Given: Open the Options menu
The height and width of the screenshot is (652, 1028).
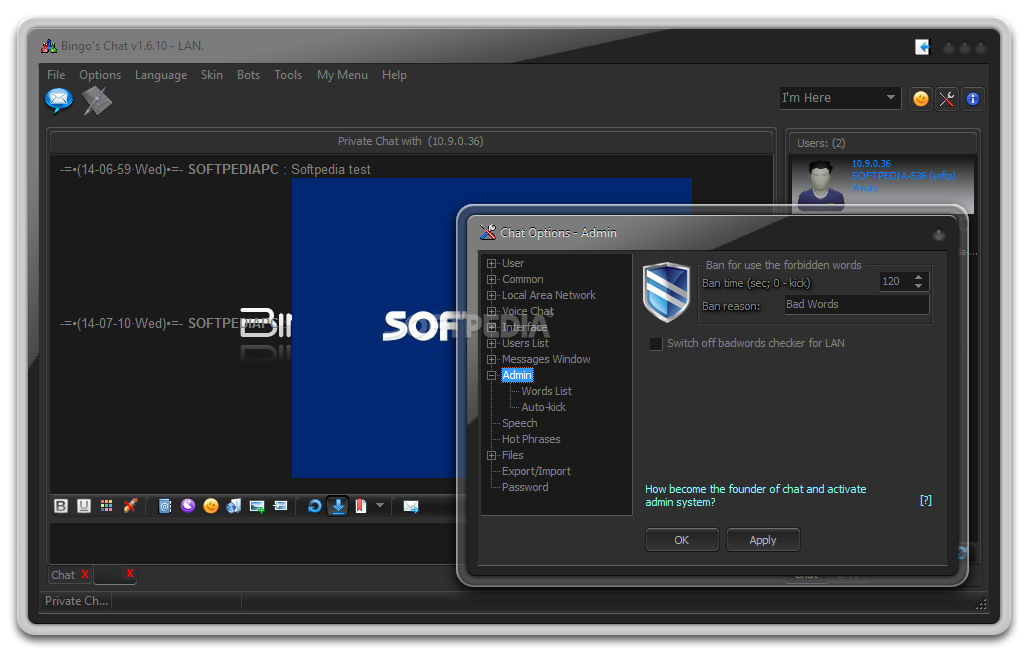Looking at the screenshot, I should [100, 75].
